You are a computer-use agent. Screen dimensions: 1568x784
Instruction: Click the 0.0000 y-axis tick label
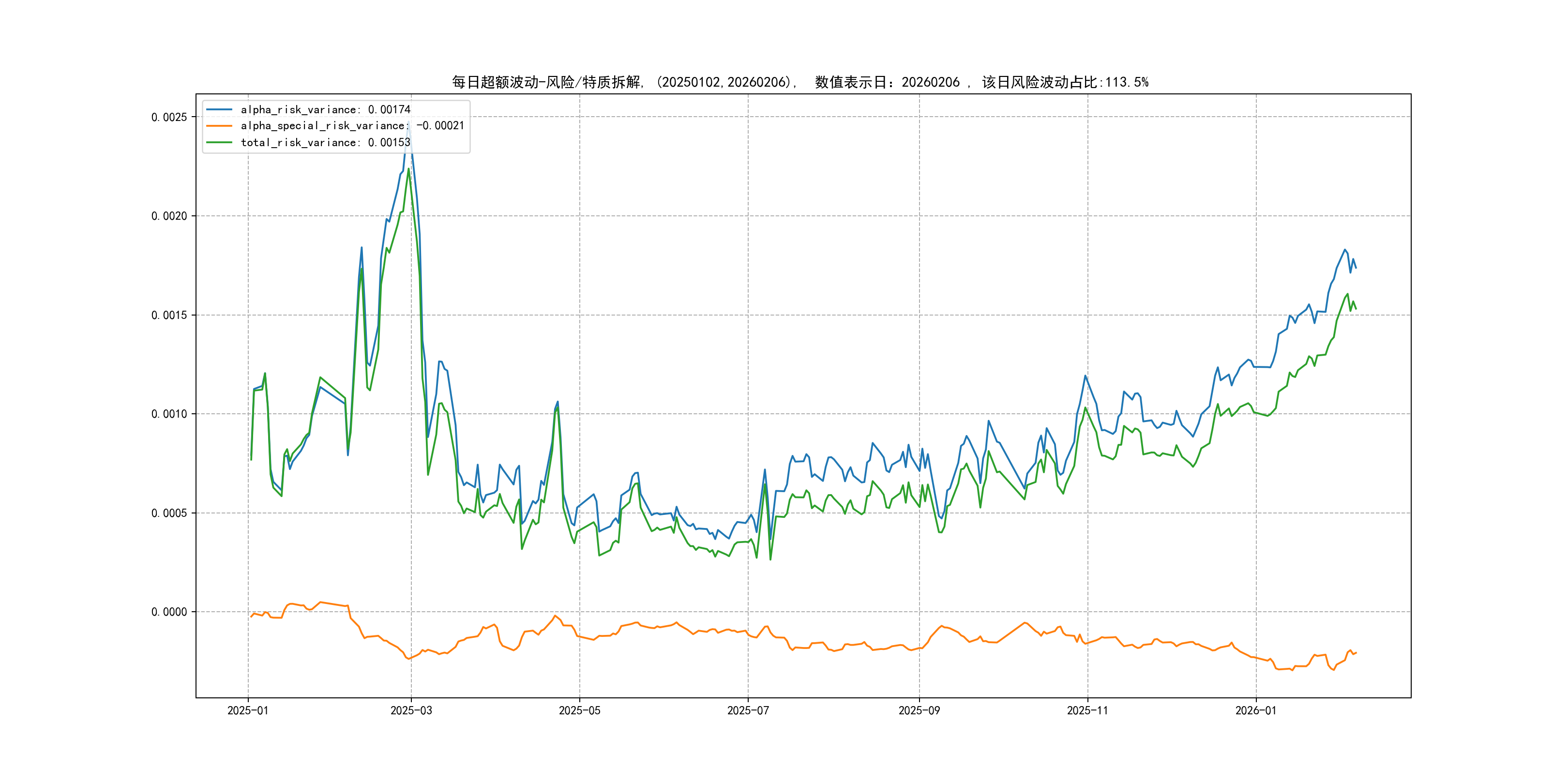click(169, 612)
